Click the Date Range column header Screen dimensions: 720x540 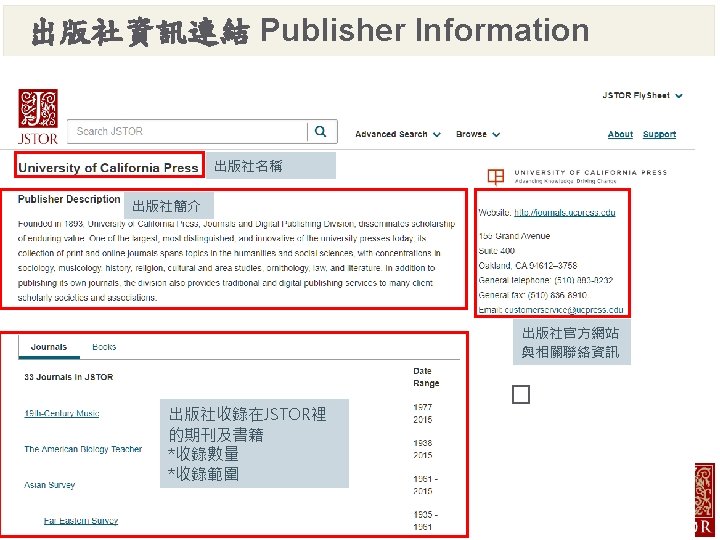point(426,377)
